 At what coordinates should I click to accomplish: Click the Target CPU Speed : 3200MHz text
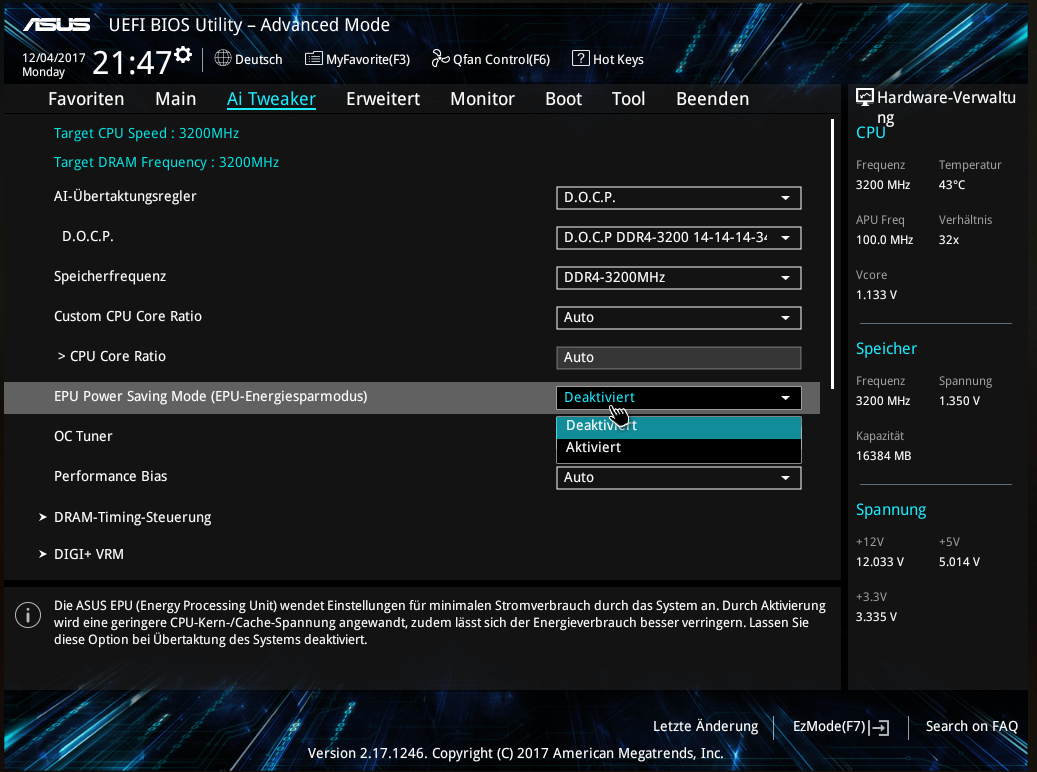point(146,133)
